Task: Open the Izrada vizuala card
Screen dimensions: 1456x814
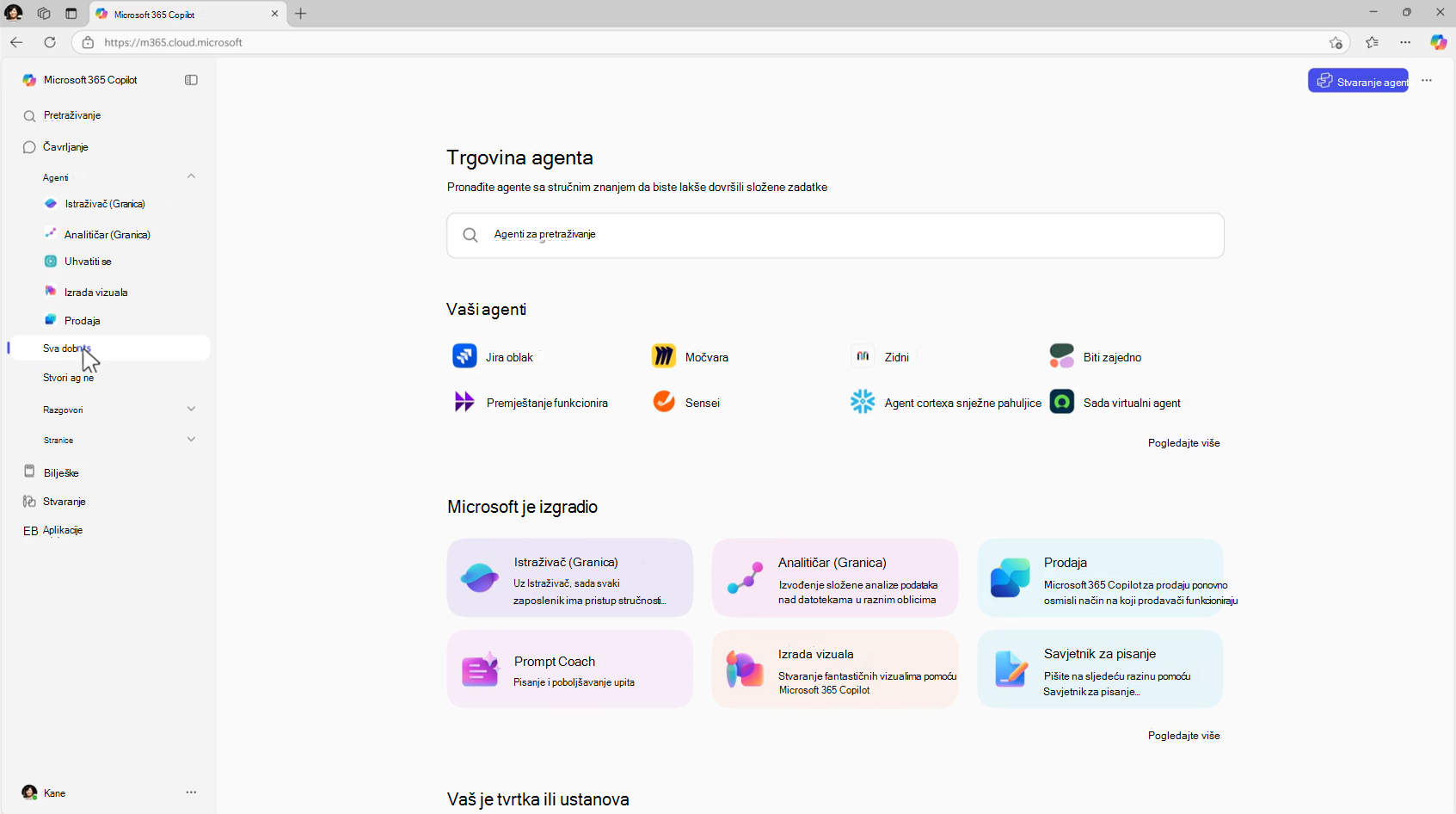Action: coord(834,669)
